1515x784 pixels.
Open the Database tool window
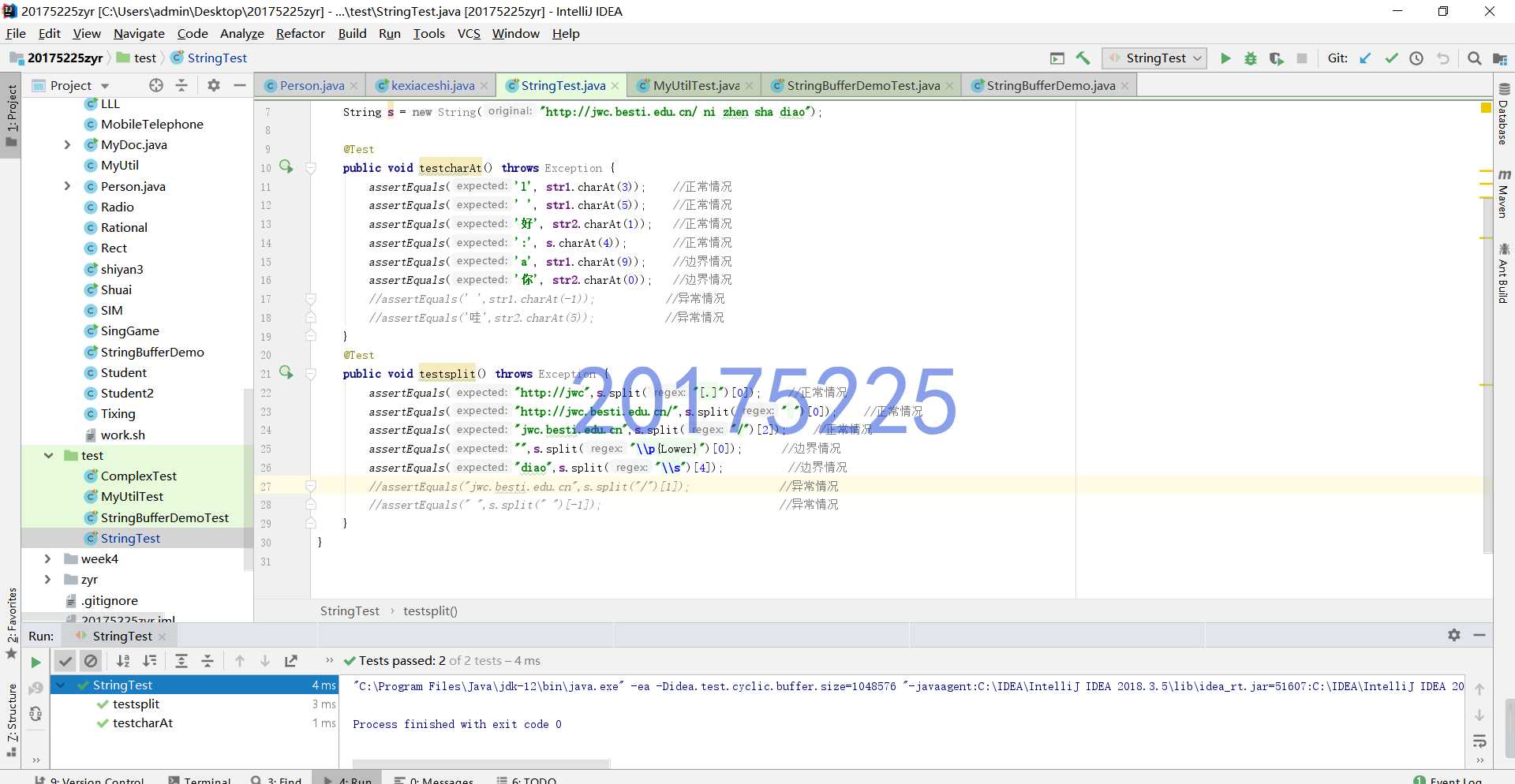(x=1504, y=114)
